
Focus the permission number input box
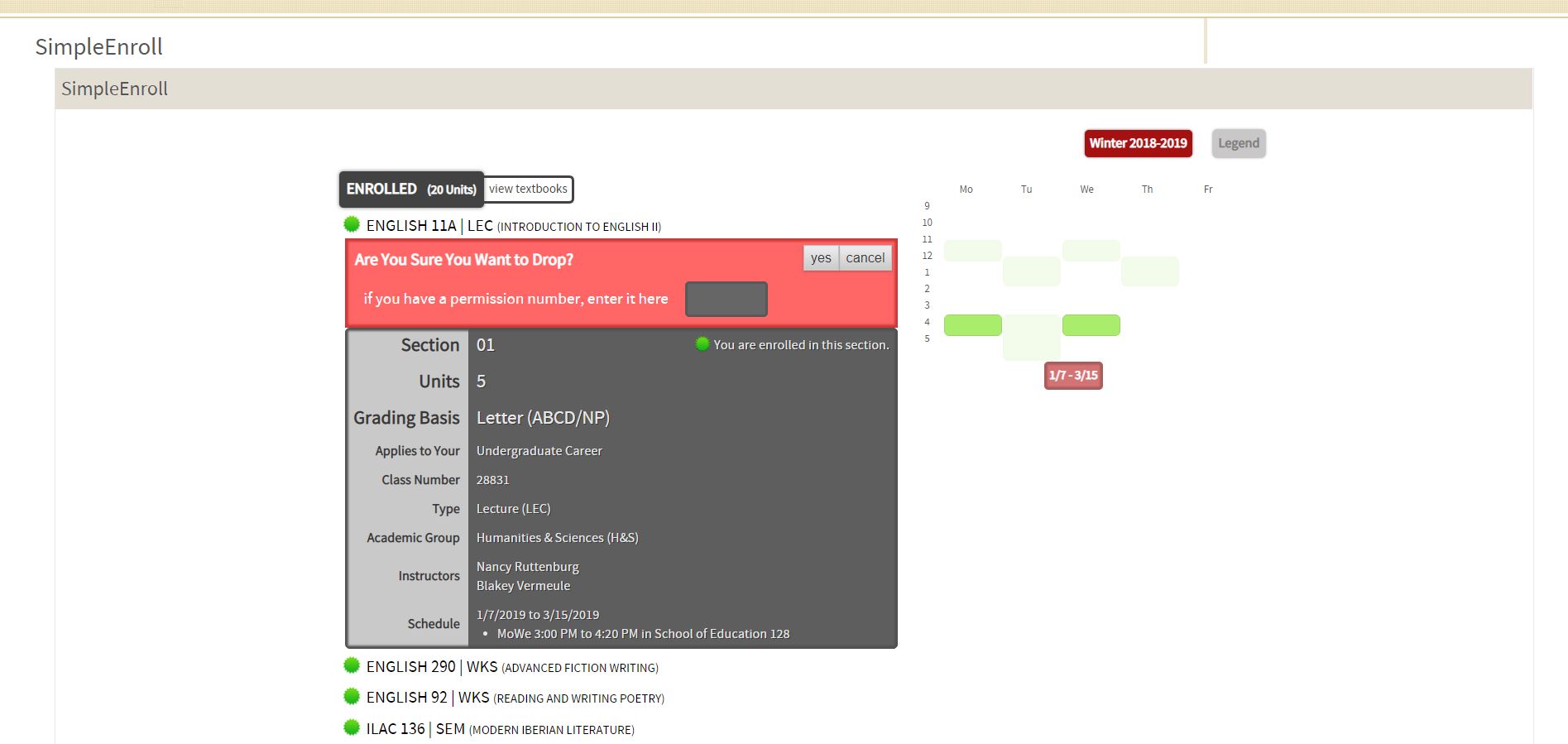(x=726, y=299)
